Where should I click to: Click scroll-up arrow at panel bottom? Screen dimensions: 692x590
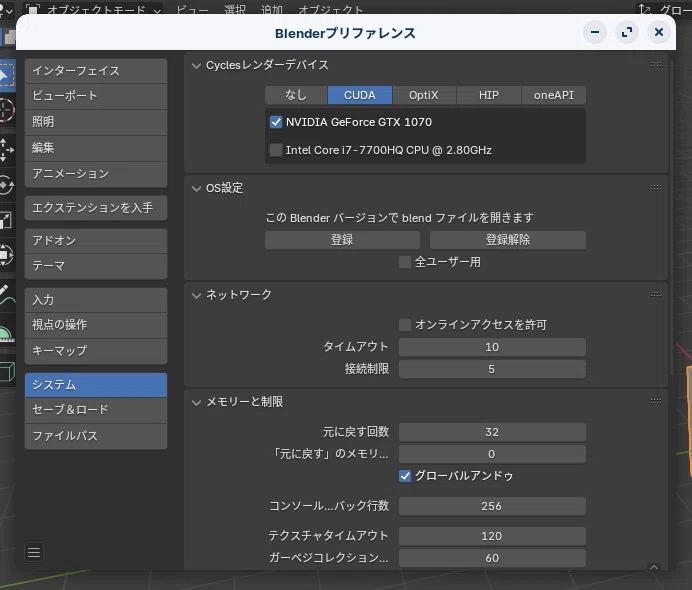[x=654, y=567]
